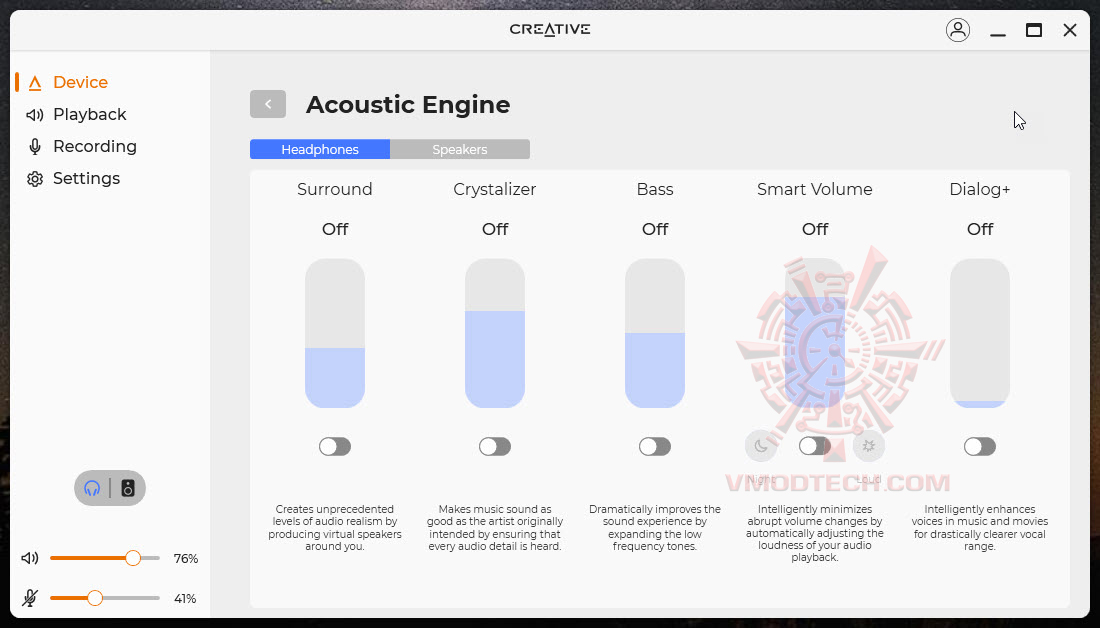Select Night mode moon icon
The image size is (1100, 628).
pyautogui.click(x=761, y=446)
